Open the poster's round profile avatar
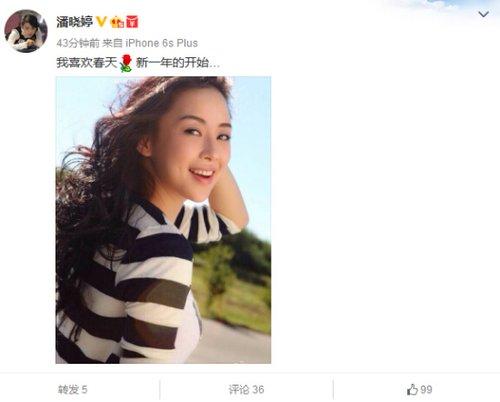This screenshot has width=500, height=402. [x=26, y=31]
